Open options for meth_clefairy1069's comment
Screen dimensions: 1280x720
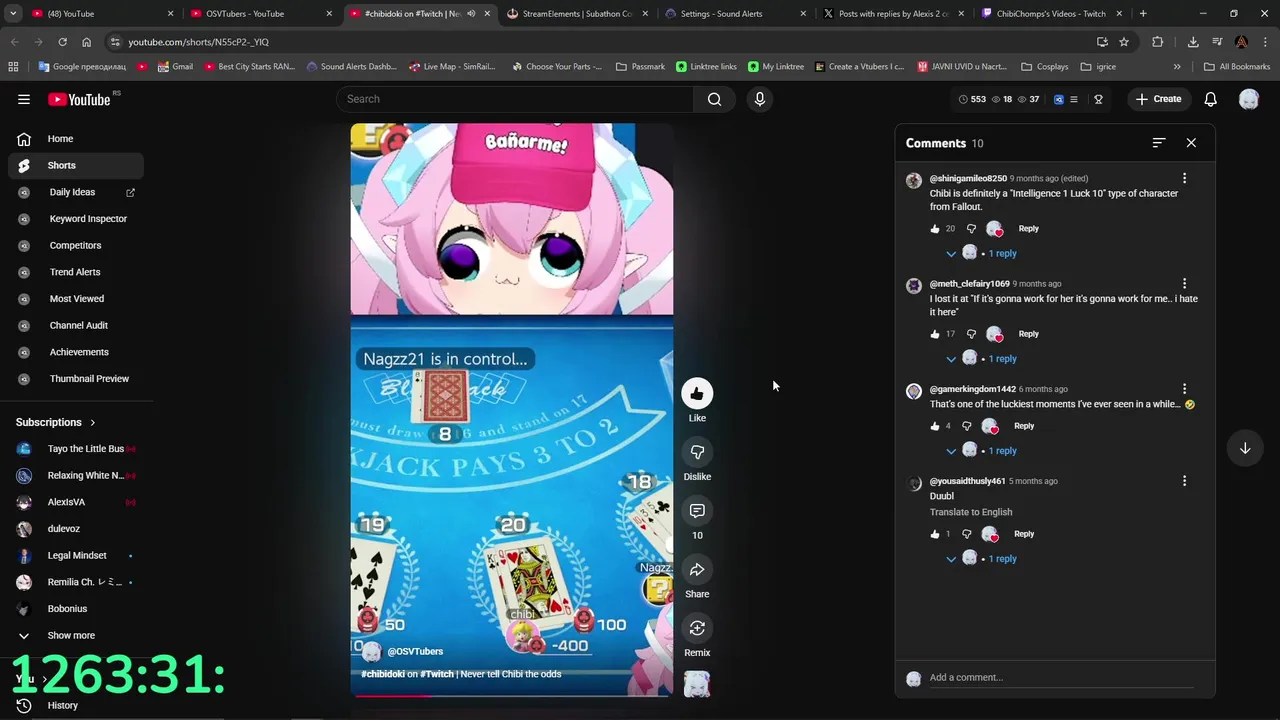coord(1184,284)
